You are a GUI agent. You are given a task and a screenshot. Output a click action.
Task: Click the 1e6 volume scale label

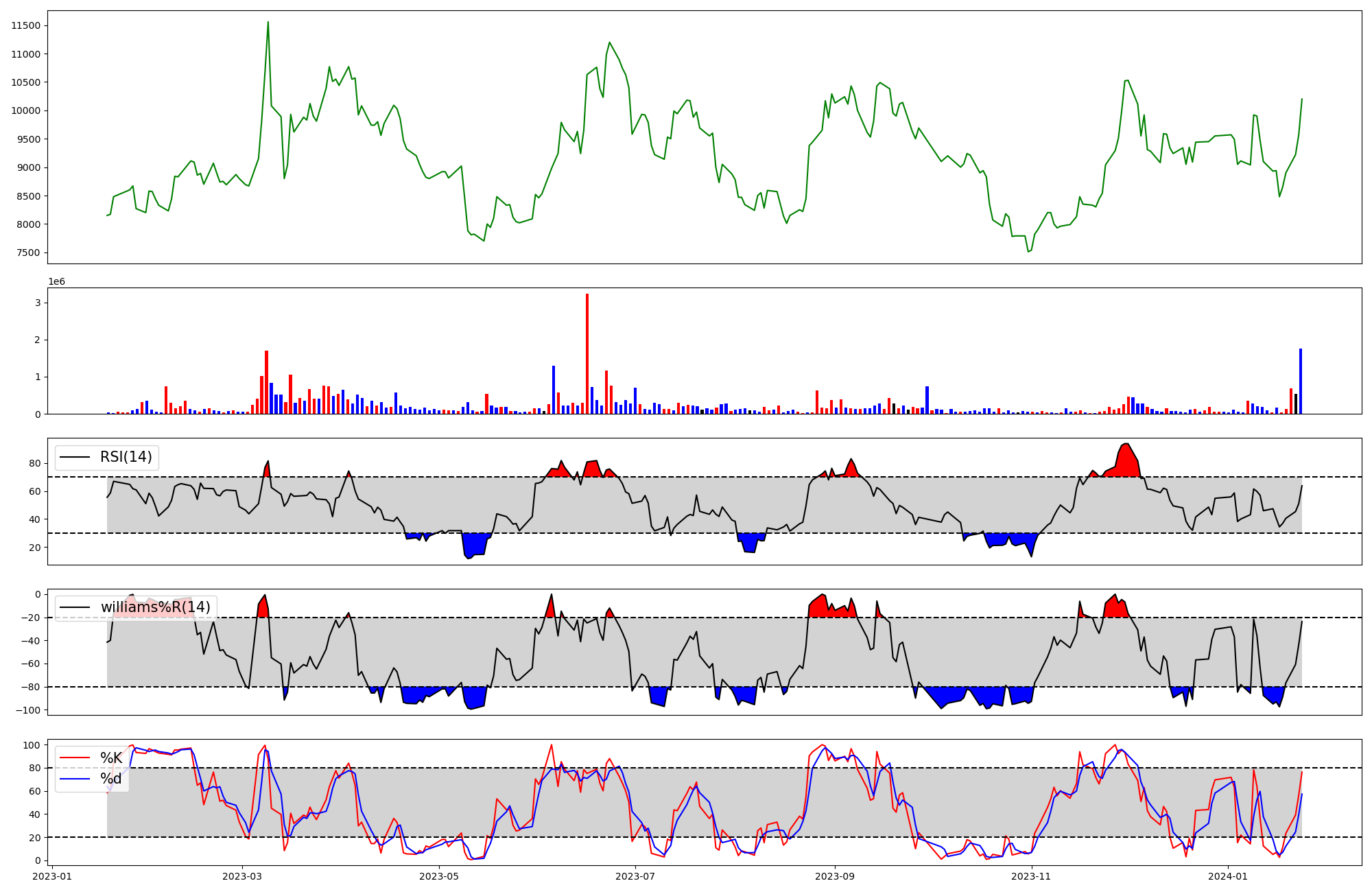56,281
